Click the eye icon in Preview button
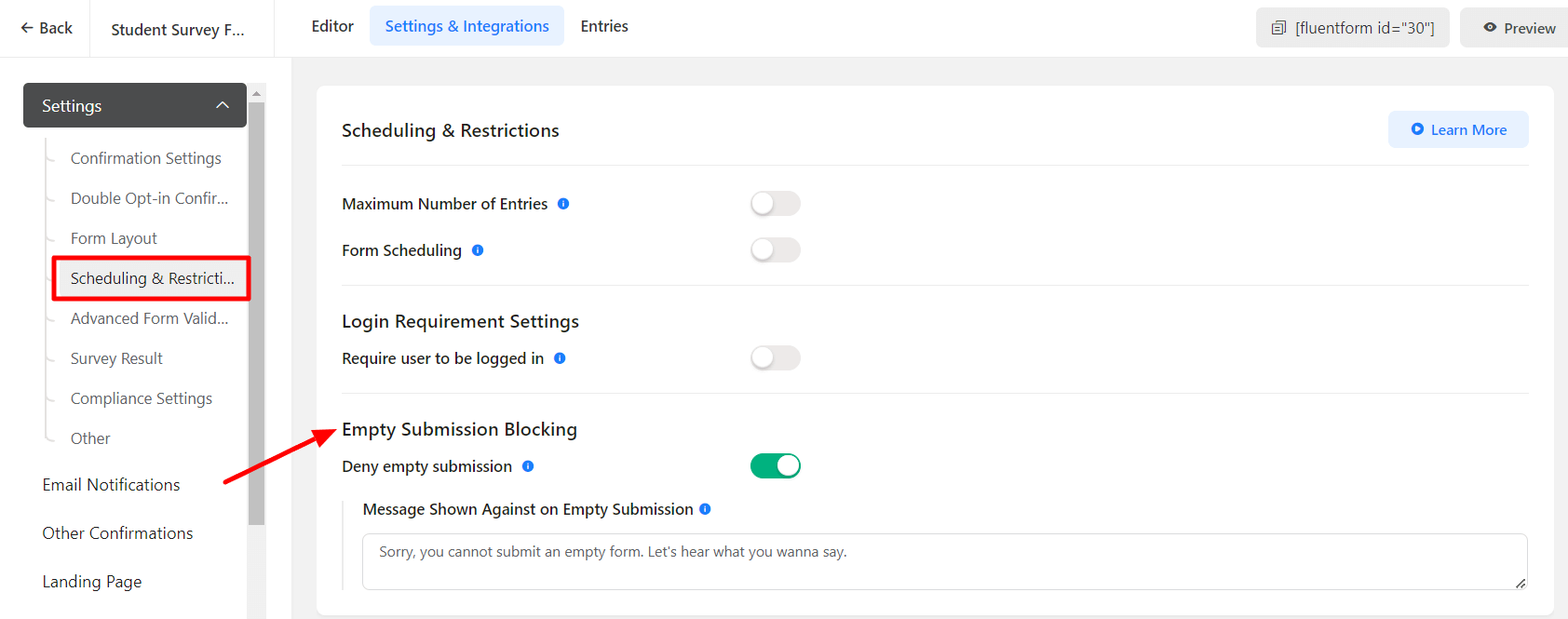This screenshot has height=619, width=1568. pos(1490,28)
